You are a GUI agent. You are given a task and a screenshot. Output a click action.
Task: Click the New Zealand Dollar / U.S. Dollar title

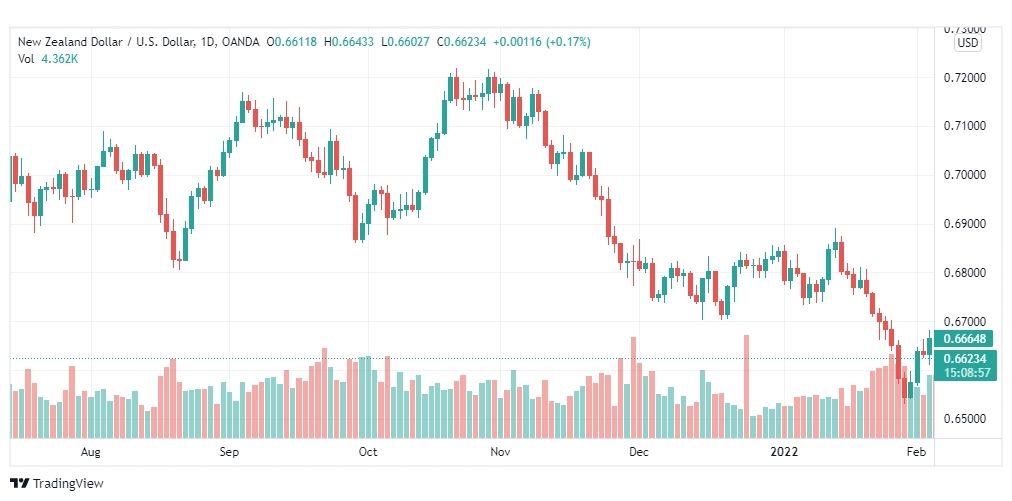106,42
